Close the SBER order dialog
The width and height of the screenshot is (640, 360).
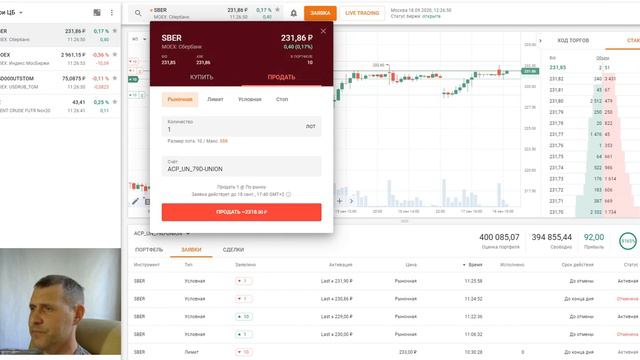click(323, 31)
